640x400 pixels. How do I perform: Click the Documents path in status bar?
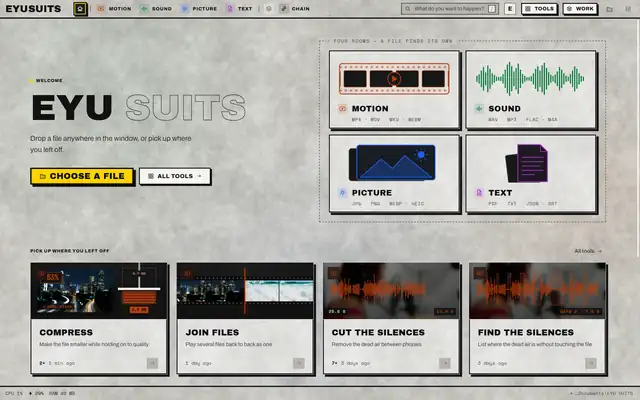(x=601, y=393)
